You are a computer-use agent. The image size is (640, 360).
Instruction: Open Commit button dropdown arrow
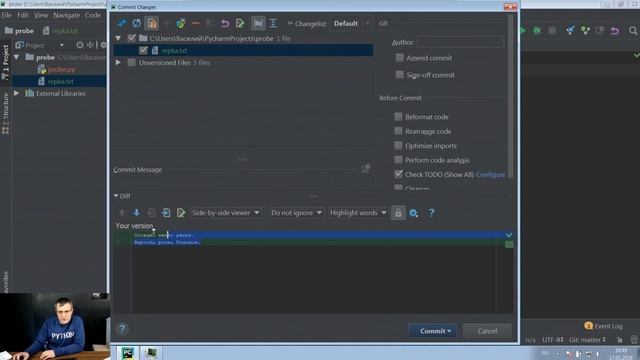click(449, 331)
